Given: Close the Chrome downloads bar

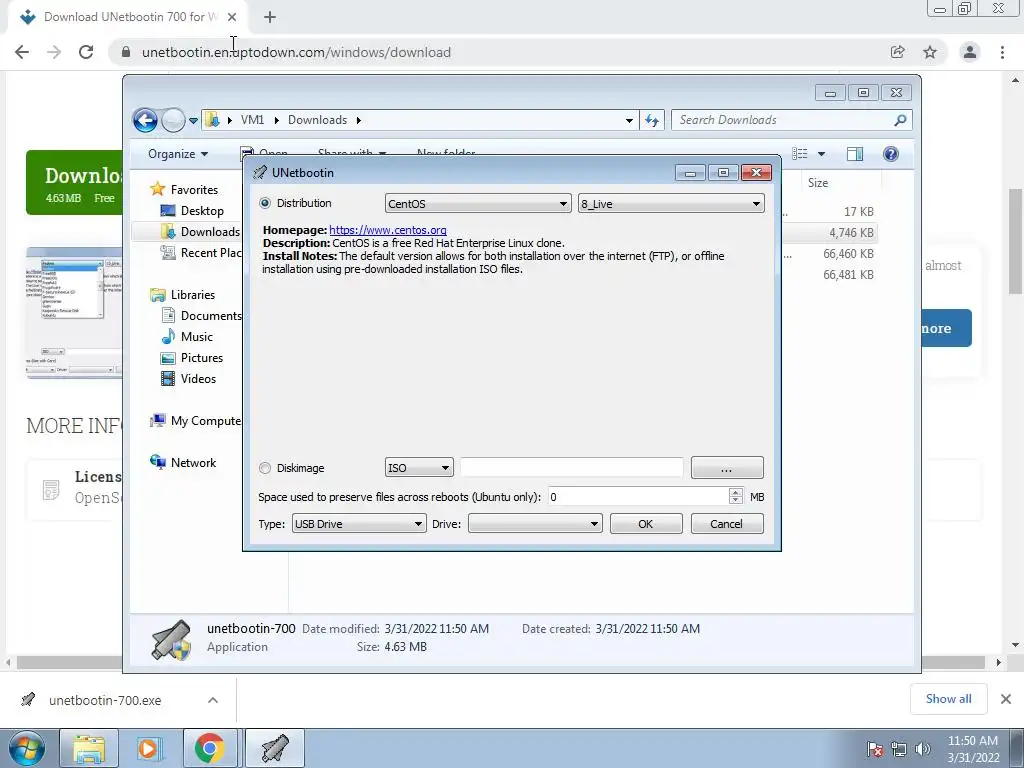Looking at the screenshot, I should (1006, 699).
